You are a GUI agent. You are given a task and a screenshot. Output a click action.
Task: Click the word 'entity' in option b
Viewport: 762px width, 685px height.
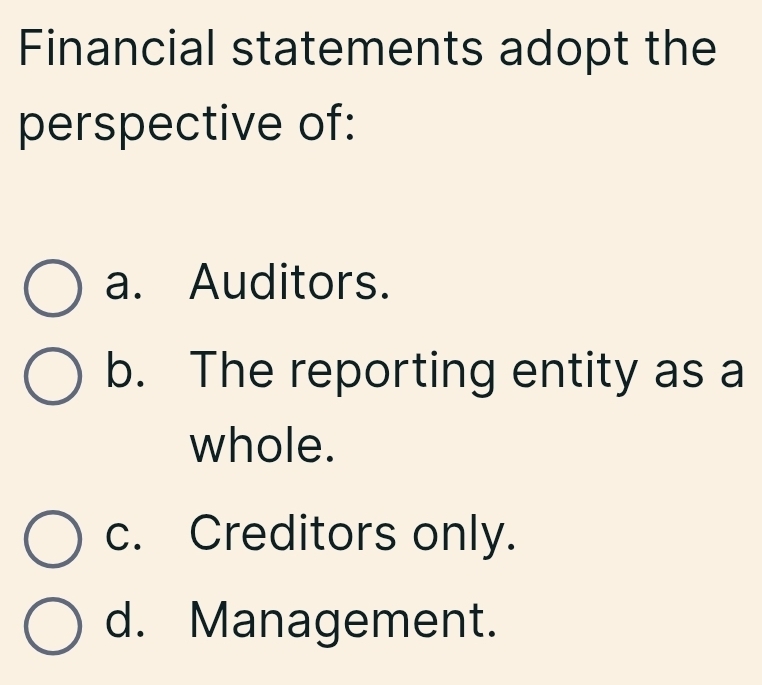click(574, 373)
